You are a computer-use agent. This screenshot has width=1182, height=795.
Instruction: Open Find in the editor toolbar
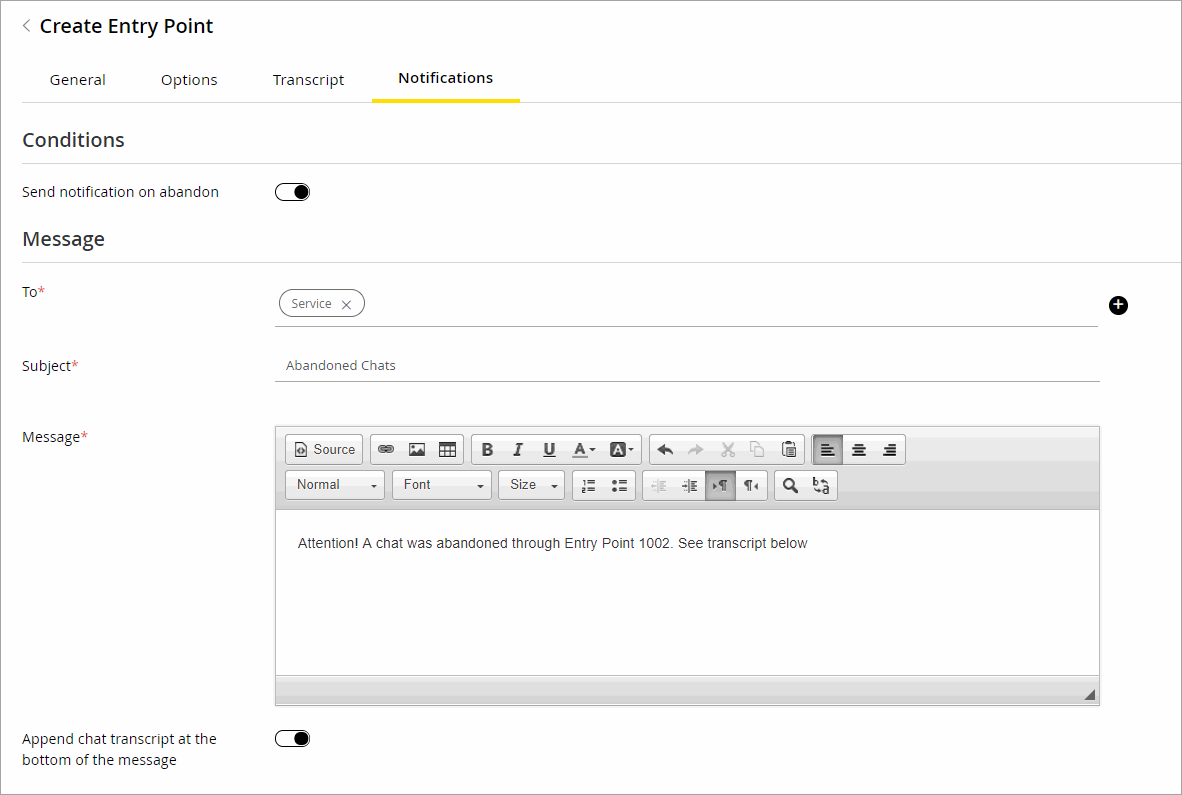(x=790, y=486)
